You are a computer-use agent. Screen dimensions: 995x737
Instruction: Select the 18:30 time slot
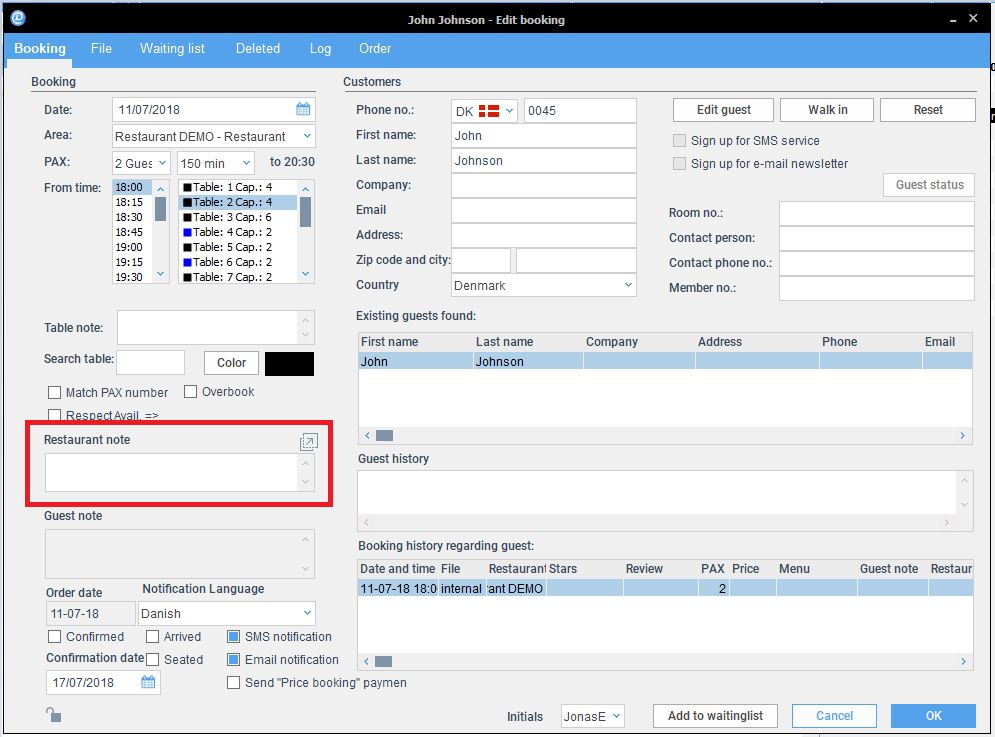click(x=132, y=217)
